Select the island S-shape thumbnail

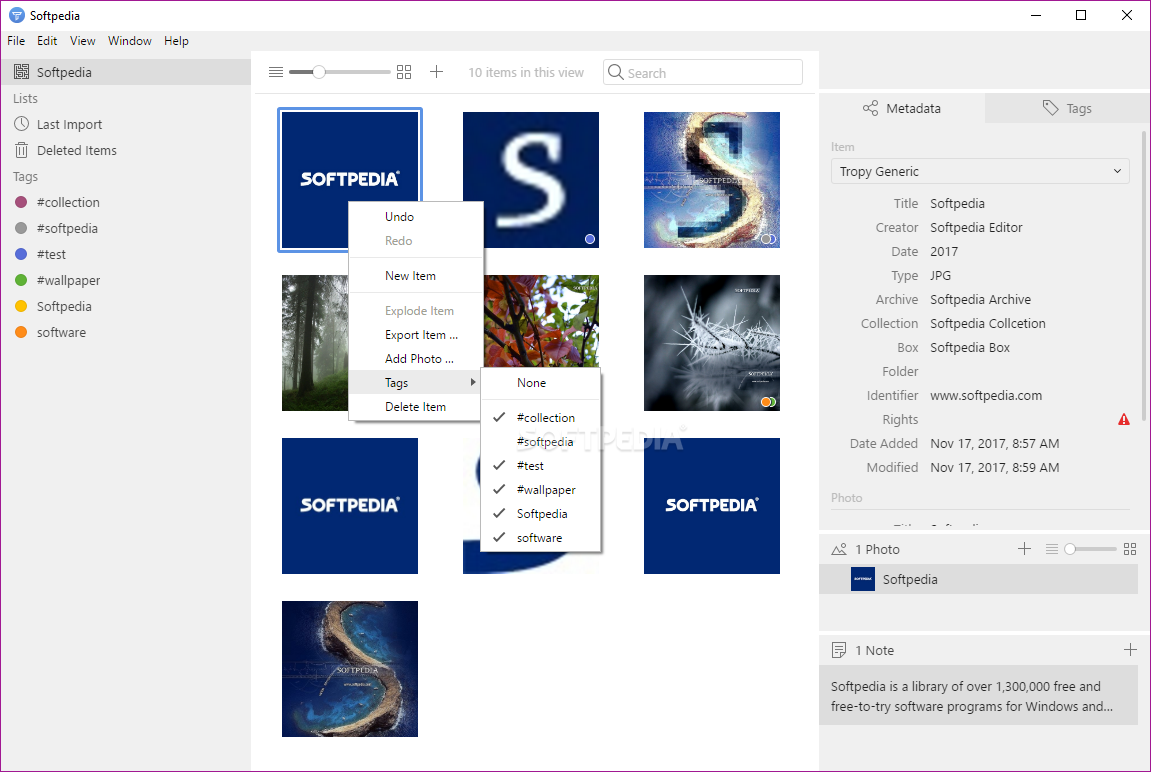click(349, 669)
